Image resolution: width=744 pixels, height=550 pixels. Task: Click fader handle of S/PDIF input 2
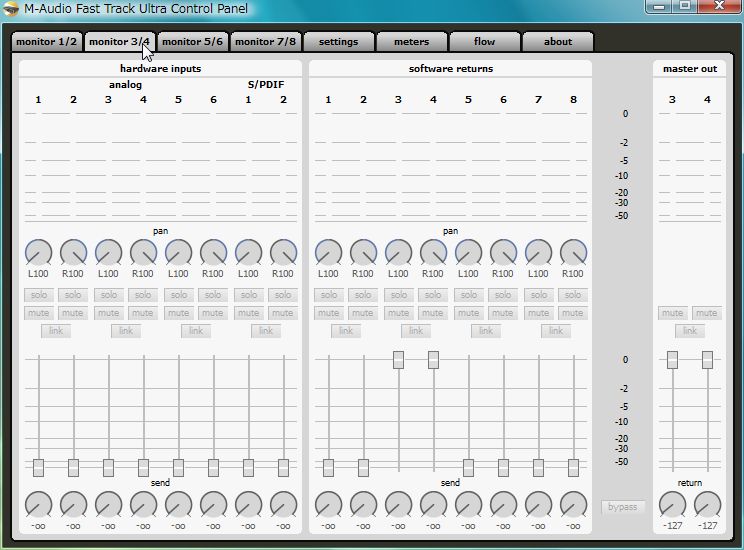pos(283,468)
